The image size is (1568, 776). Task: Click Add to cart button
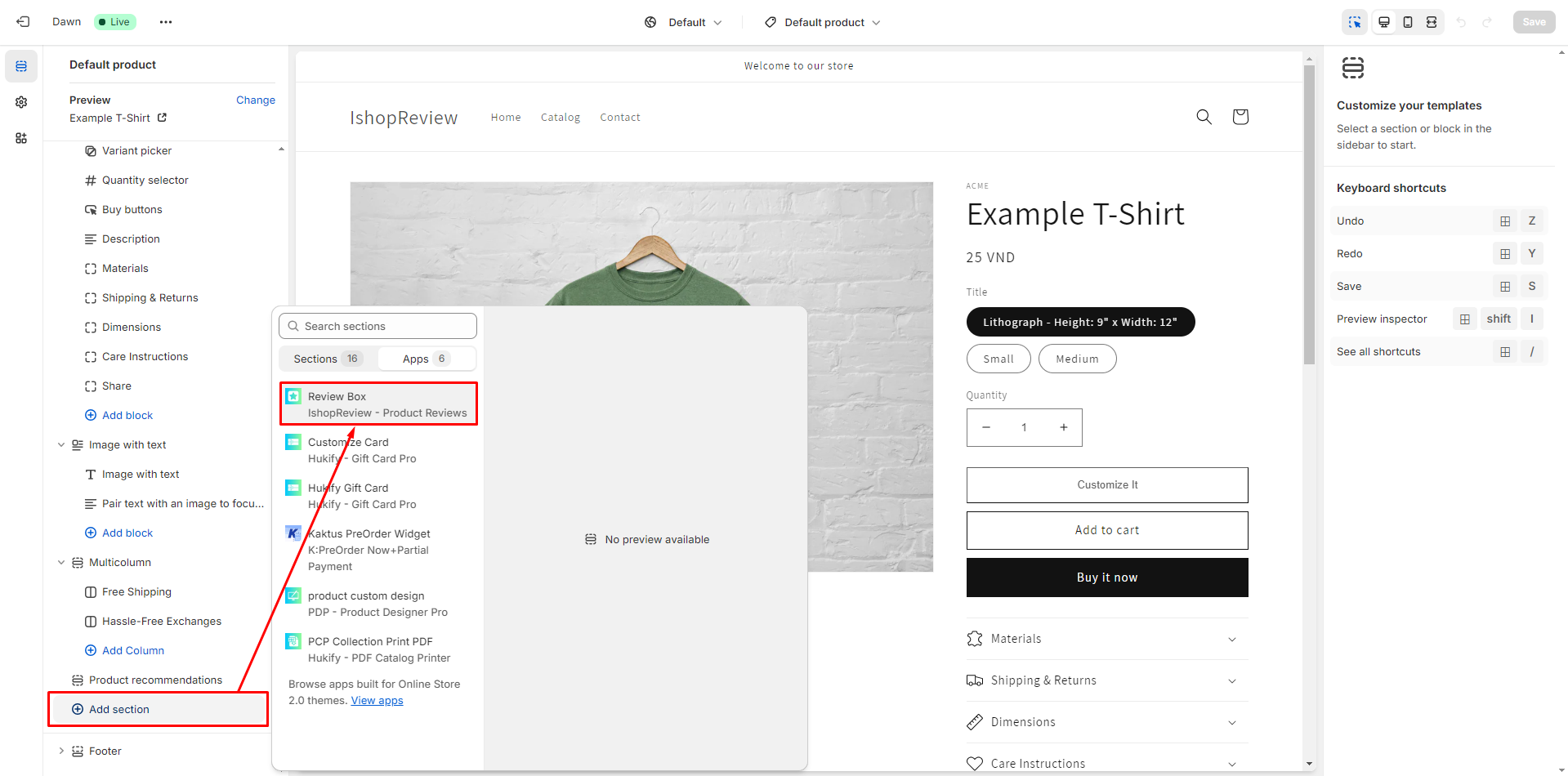(x=1107, y=530)
